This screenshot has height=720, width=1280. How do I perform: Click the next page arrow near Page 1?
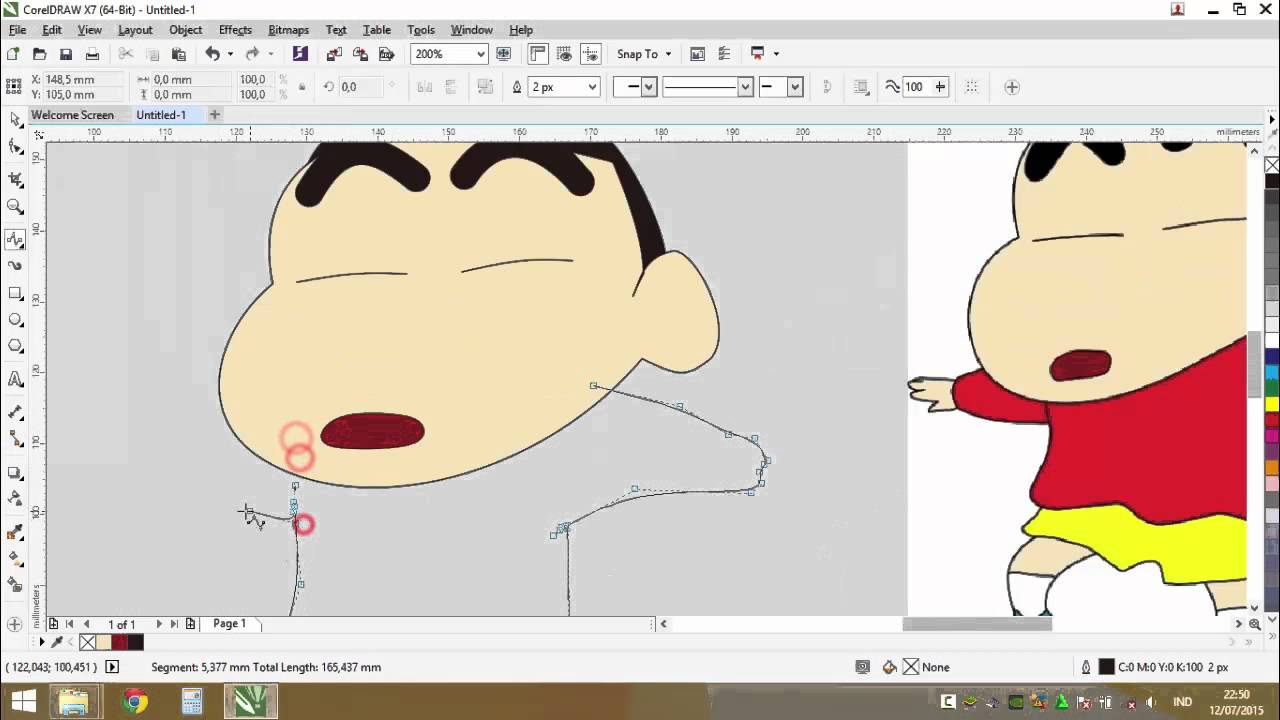coord(159,623)
